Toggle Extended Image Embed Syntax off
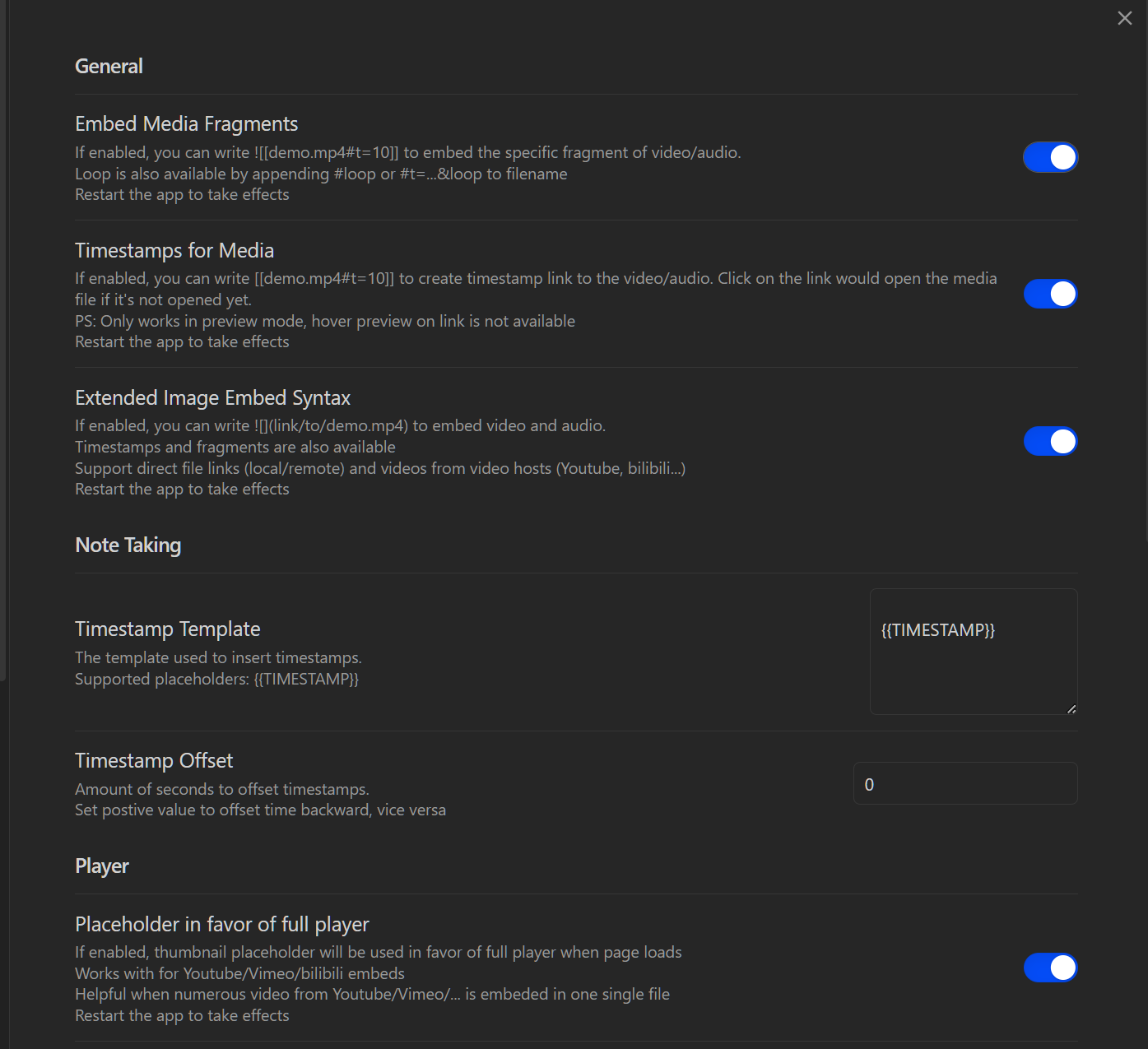Viewport: 1148px width, 1049px height. [1051, 441]
